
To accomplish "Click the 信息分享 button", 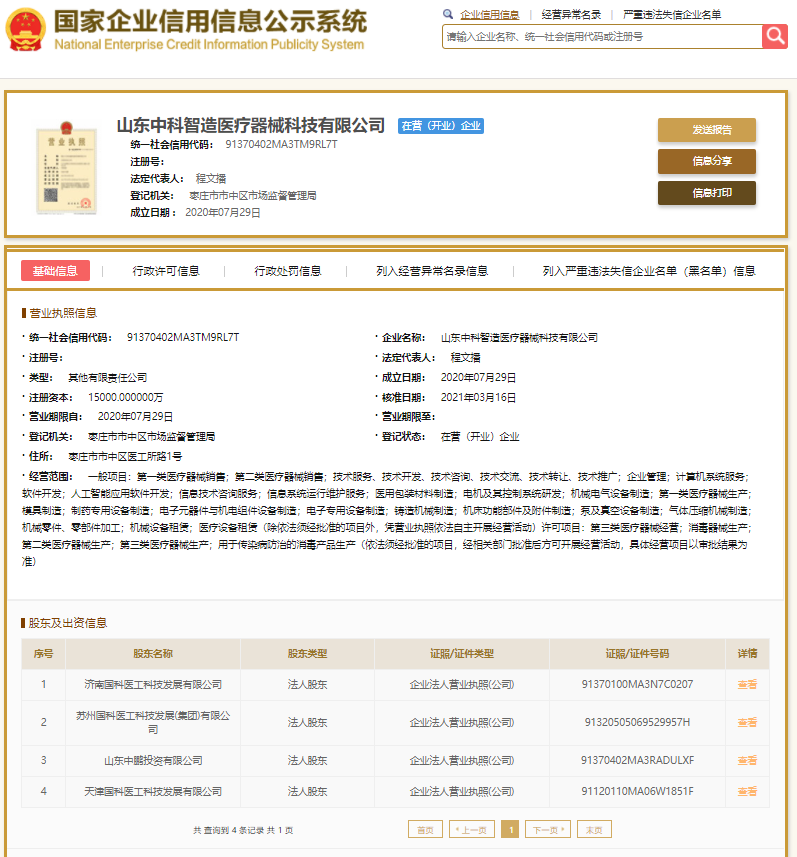I will tap(707, 161).
